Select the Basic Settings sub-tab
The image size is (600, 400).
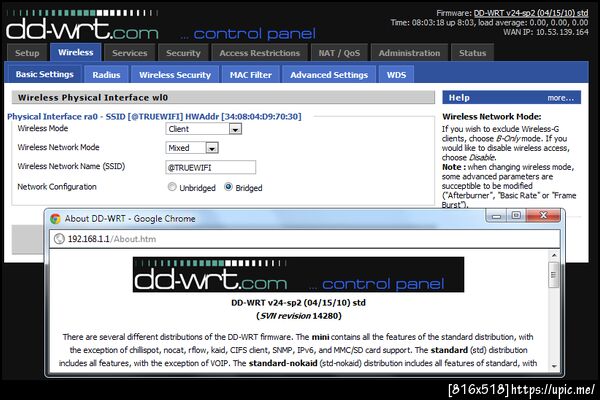pos(44,74)
